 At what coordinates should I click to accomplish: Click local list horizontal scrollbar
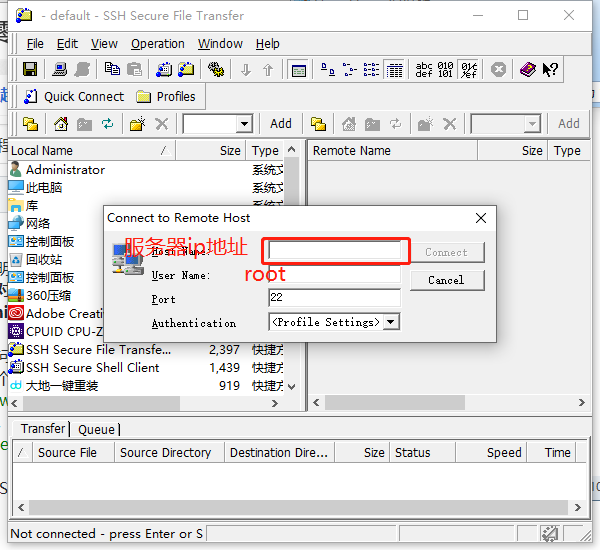click(x=101, y=403)
